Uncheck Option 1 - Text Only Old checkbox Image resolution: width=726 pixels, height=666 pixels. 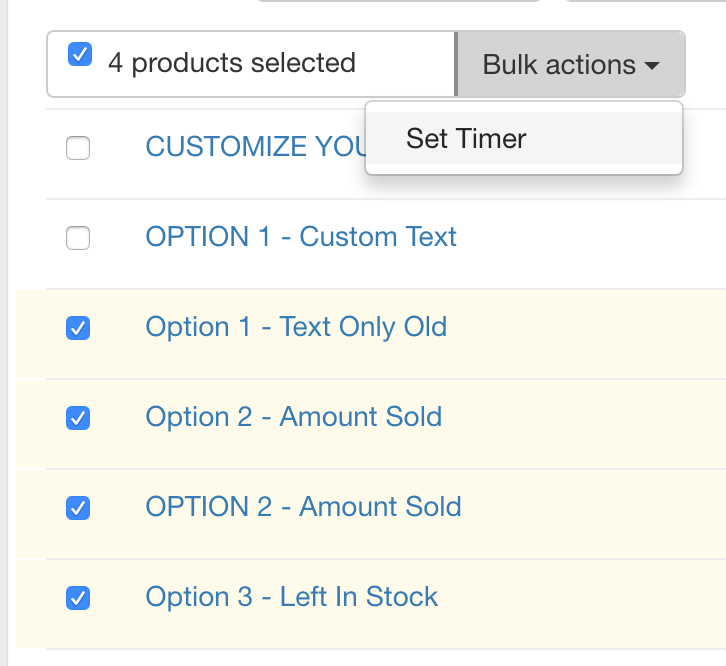pos(78,328)
